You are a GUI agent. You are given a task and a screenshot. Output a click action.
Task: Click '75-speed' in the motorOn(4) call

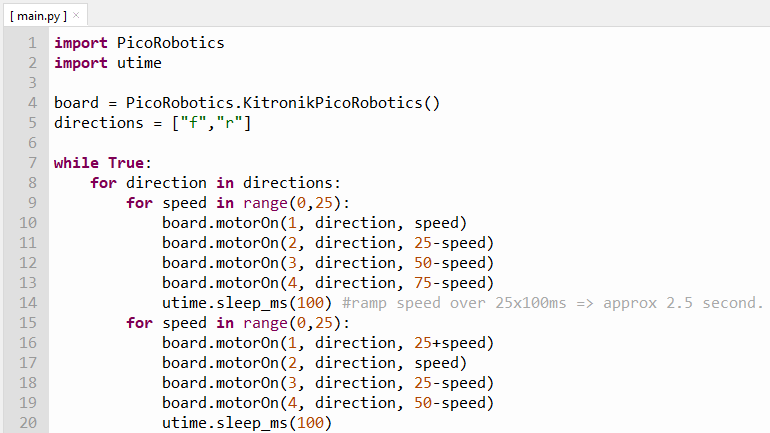tap(454, 283)
